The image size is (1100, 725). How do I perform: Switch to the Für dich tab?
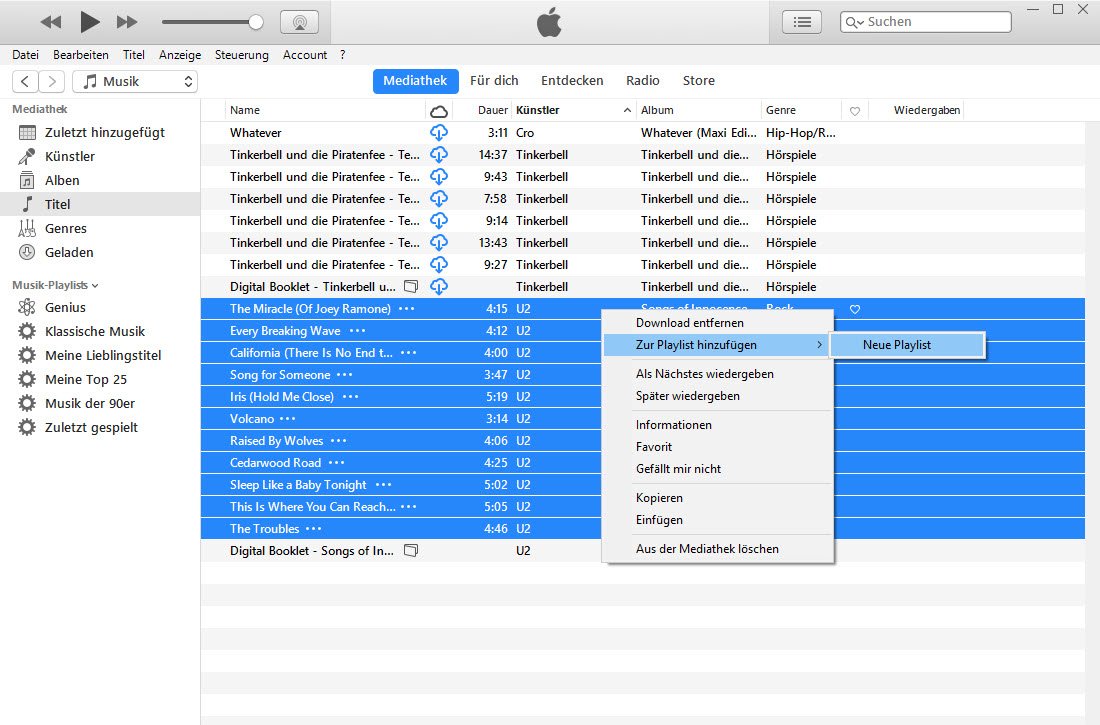click(494, 81)
